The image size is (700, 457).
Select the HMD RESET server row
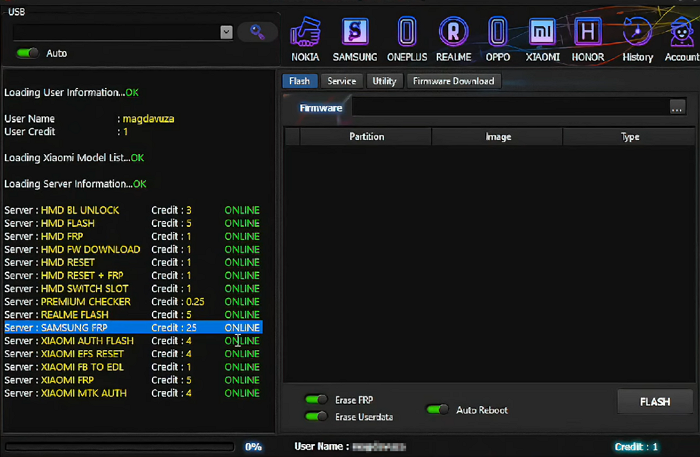(133, 262)
